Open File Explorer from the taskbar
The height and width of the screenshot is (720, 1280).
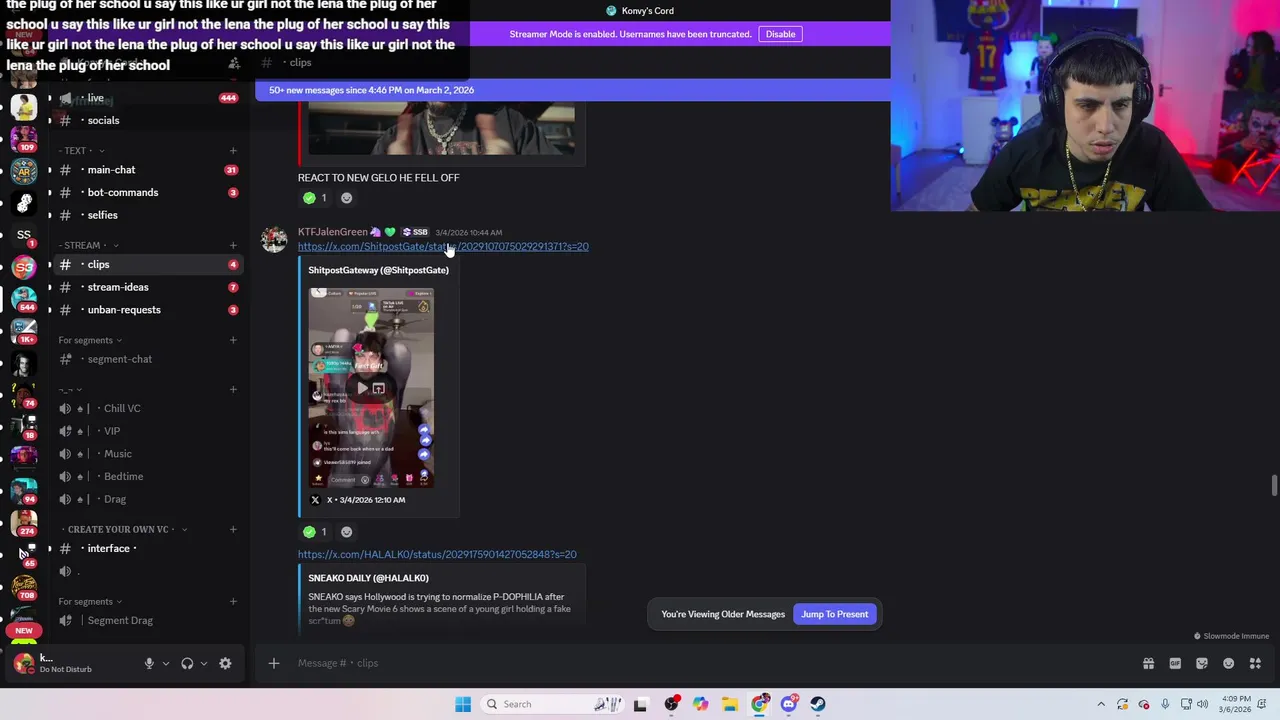coord(730,704)
